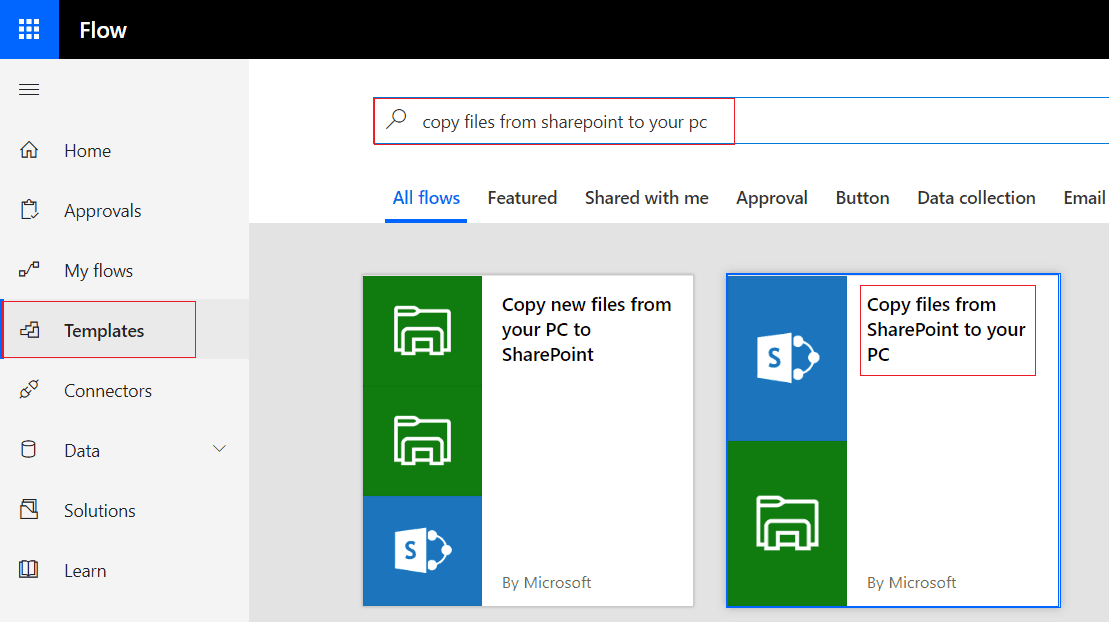The height and width of the screenshot is (622, 1109).
Task: Open the Copy new files to SharePoint template
Action: tap(527, 440)
